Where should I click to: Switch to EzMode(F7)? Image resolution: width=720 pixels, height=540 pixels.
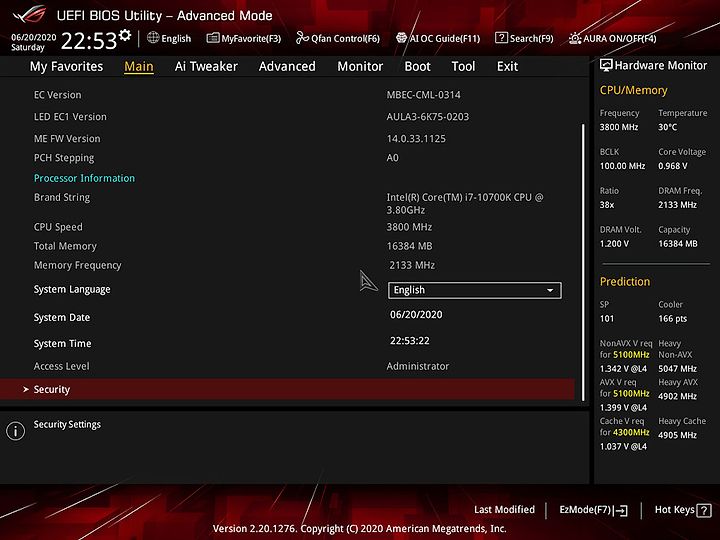pos(593,510)
